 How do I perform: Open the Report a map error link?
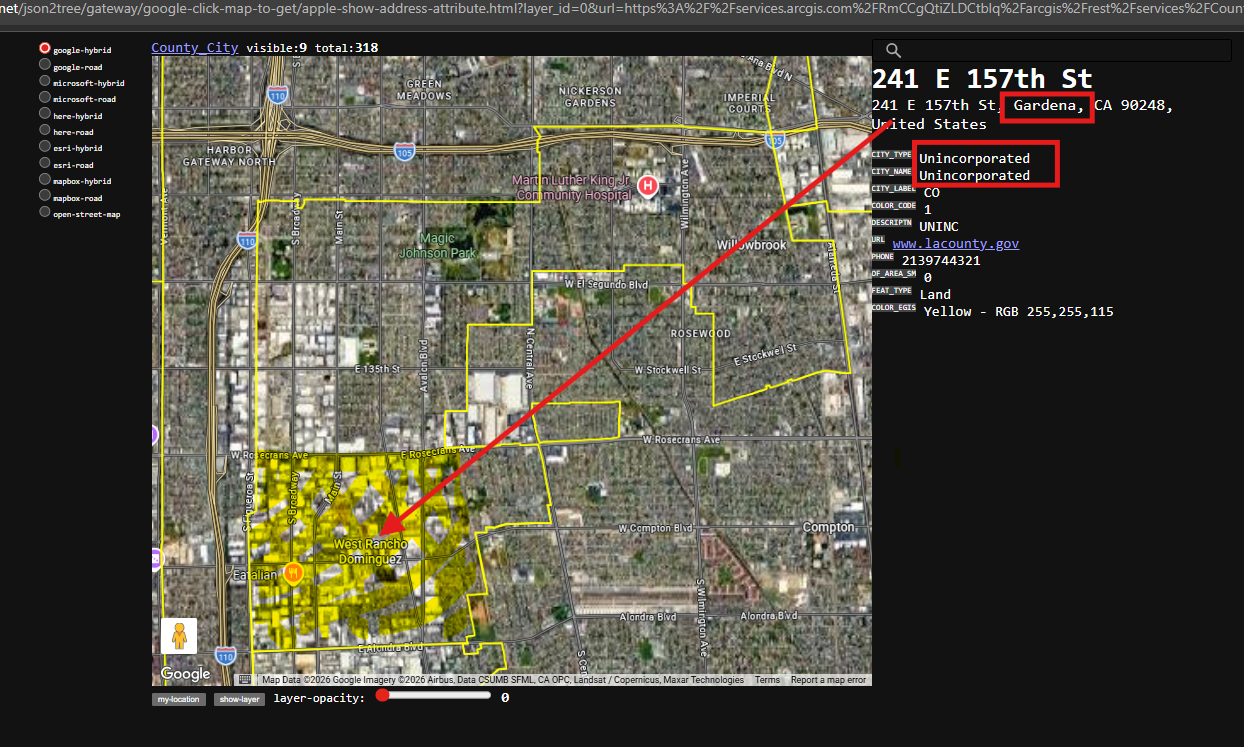click(x=828, y=680)
